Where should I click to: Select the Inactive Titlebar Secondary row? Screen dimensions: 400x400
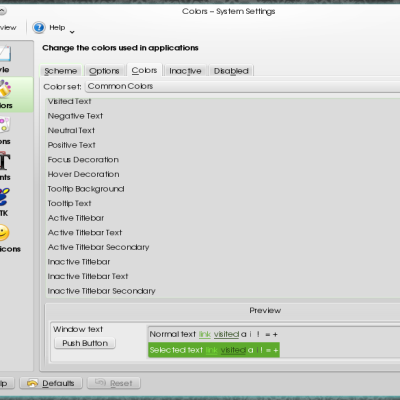(223, 291)
